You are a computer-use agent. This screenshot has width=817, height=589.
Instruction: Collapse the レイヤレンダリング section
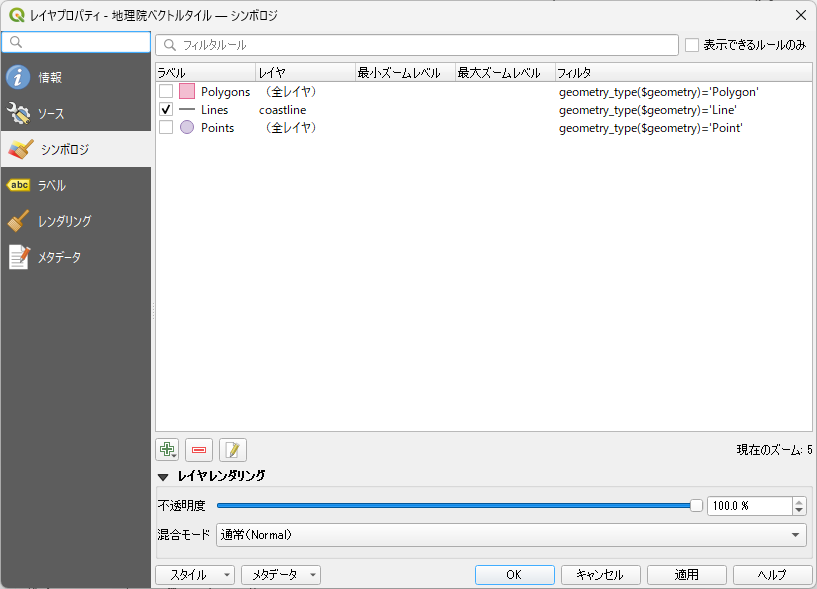coord(163,477)
